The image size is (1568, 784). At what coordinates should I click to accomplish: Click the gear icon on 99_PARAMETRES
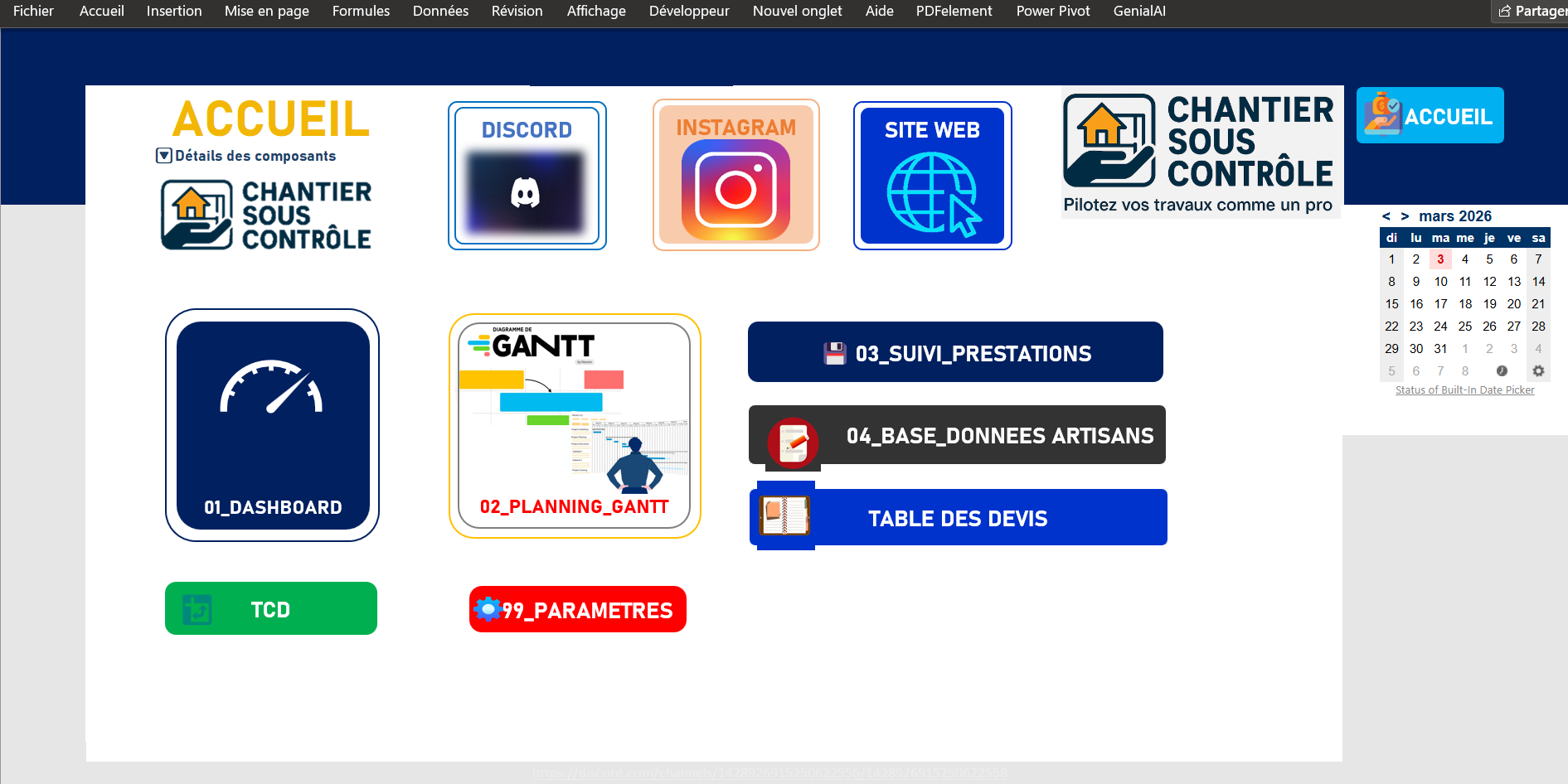pos(488,609)
